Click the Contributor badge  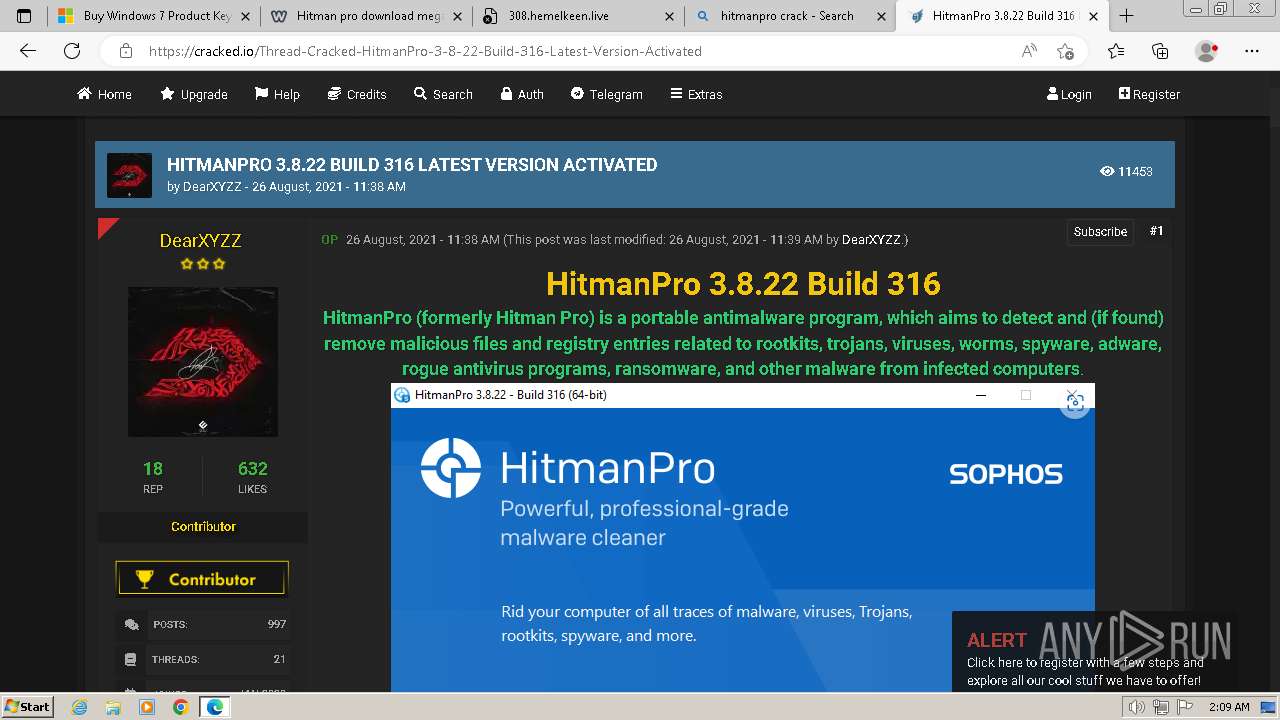(x=202, y=579)
